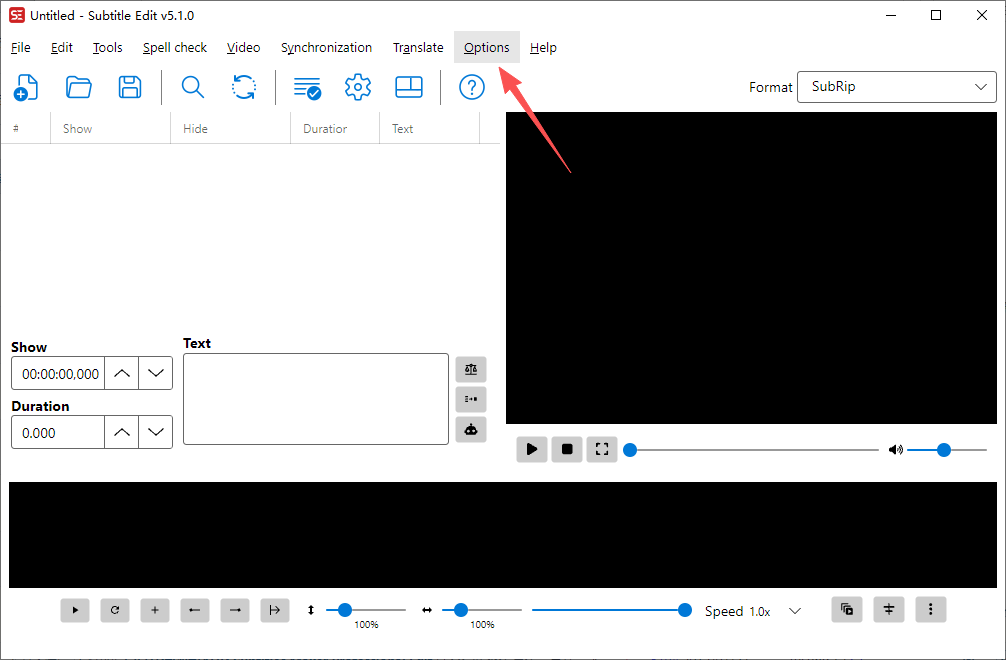Open the Options menu
The width and height of the screenshot is (1006, 660).
click(x=487, y=47)
